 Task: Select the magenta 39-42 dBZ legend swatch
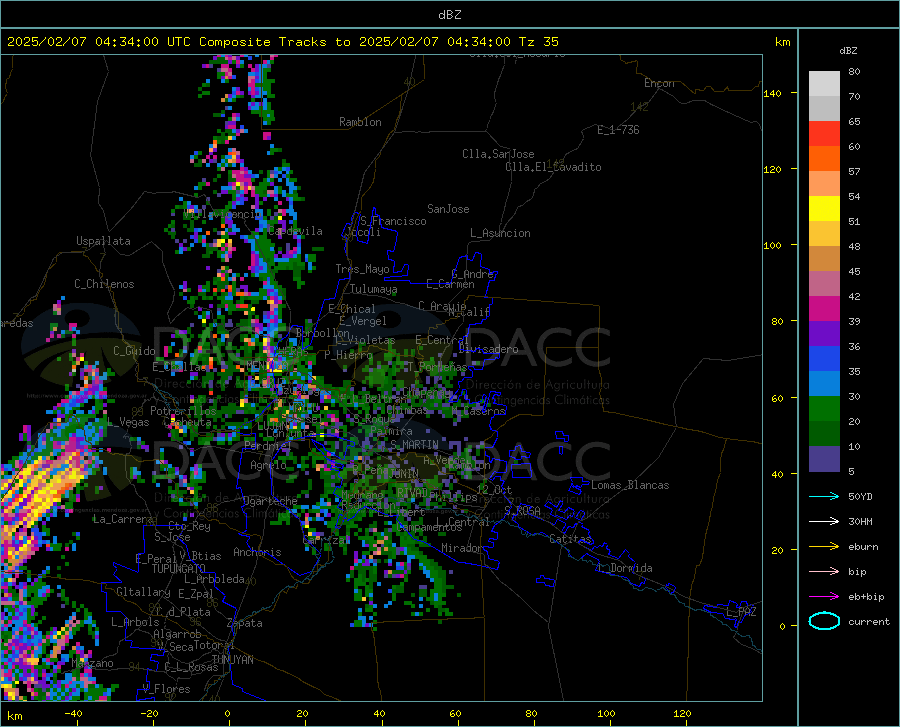click(x=824, y=309)
